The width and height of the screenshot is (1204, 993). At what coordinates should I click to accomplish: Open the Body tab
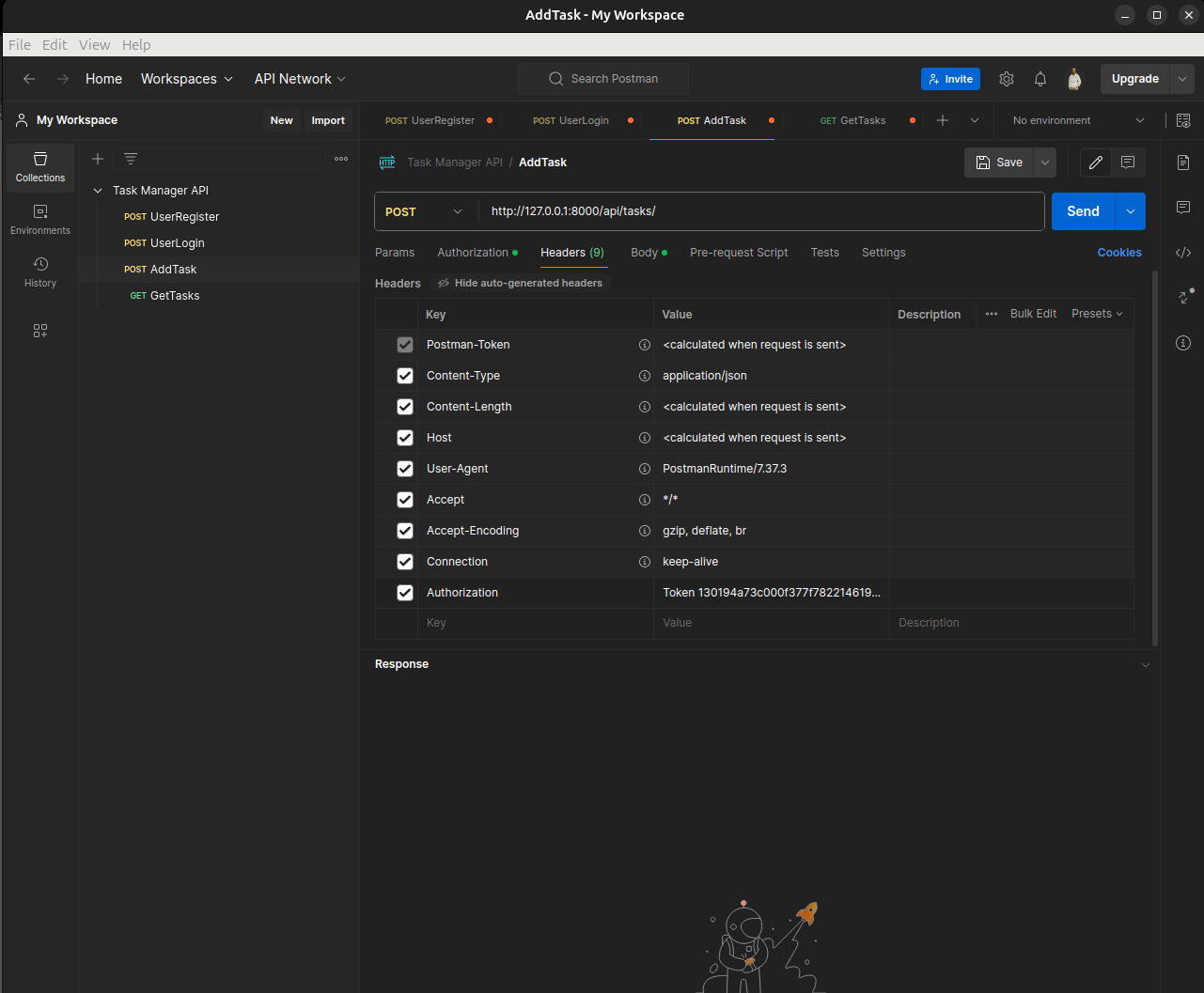649,253
